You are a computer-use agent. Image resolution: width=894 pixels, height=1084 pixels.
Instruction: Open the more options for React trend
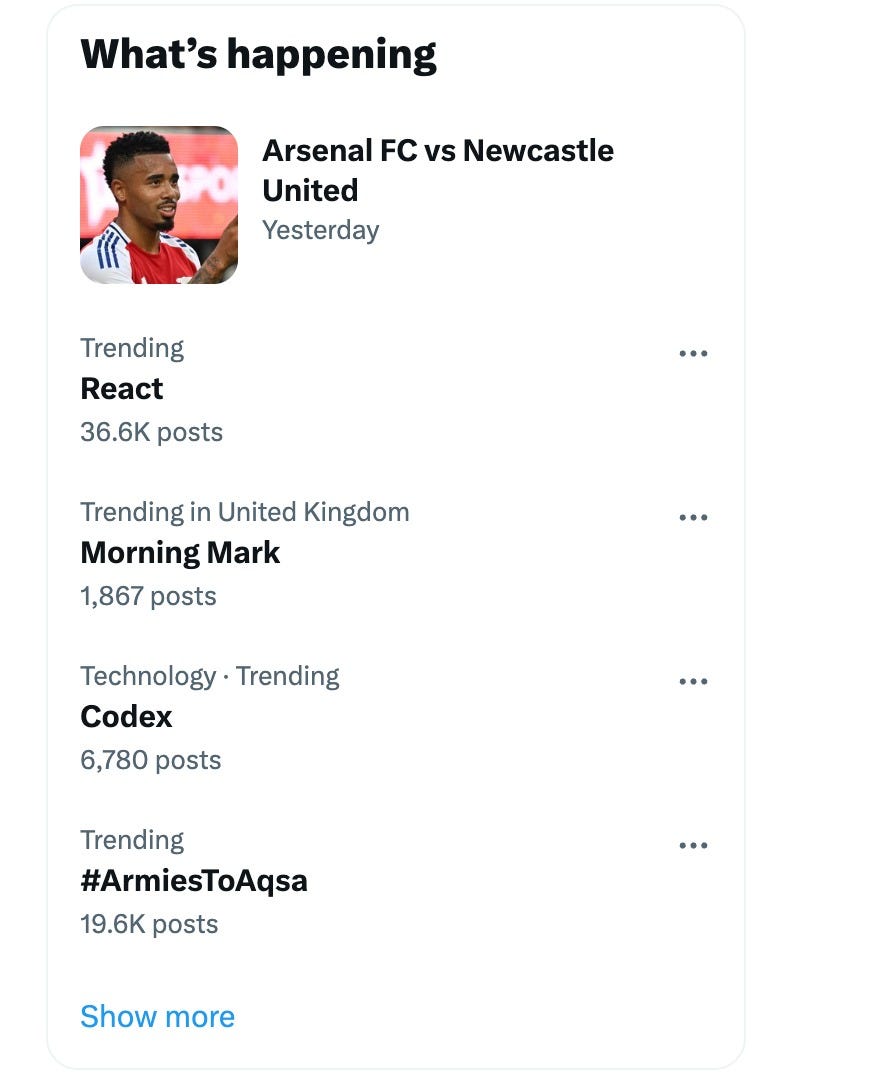[x=693, y=354]
